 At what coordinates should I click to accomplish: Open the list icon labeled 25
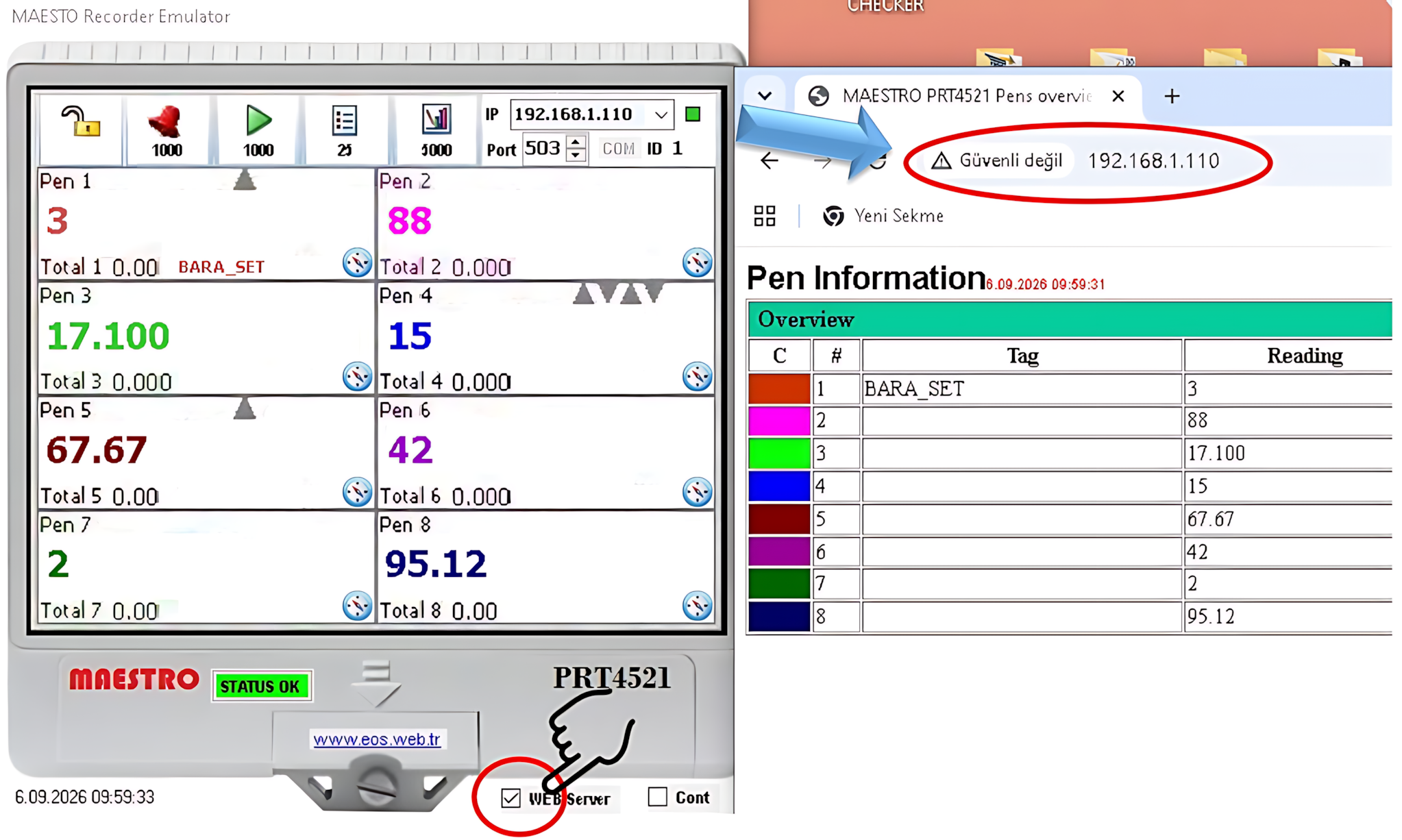(x=344, y=121)
